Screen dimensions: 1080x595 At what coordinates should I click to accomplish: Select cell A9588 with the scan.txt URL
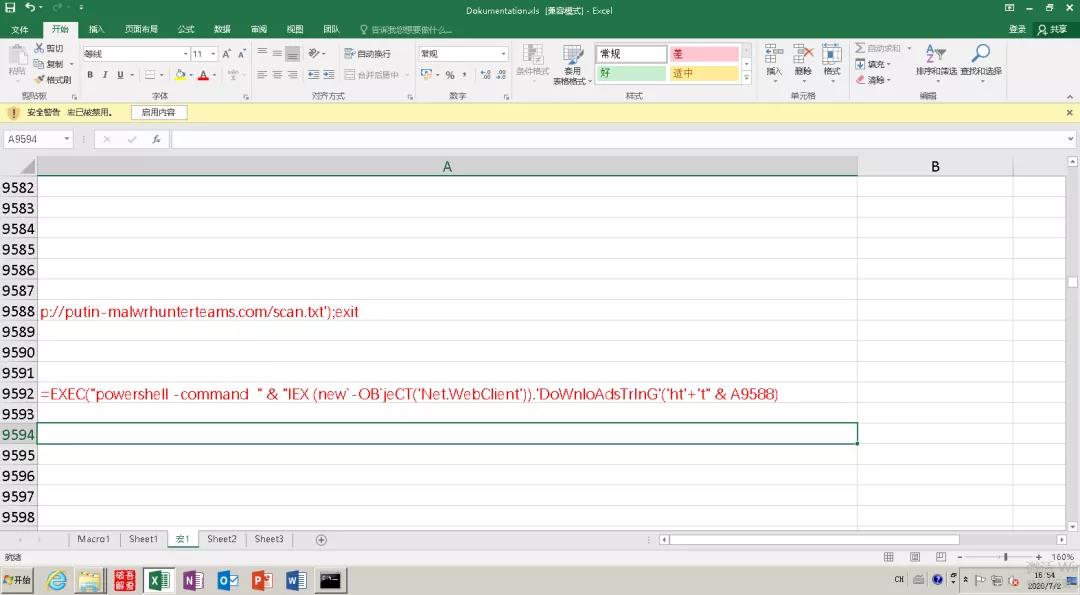pos(447,311)
